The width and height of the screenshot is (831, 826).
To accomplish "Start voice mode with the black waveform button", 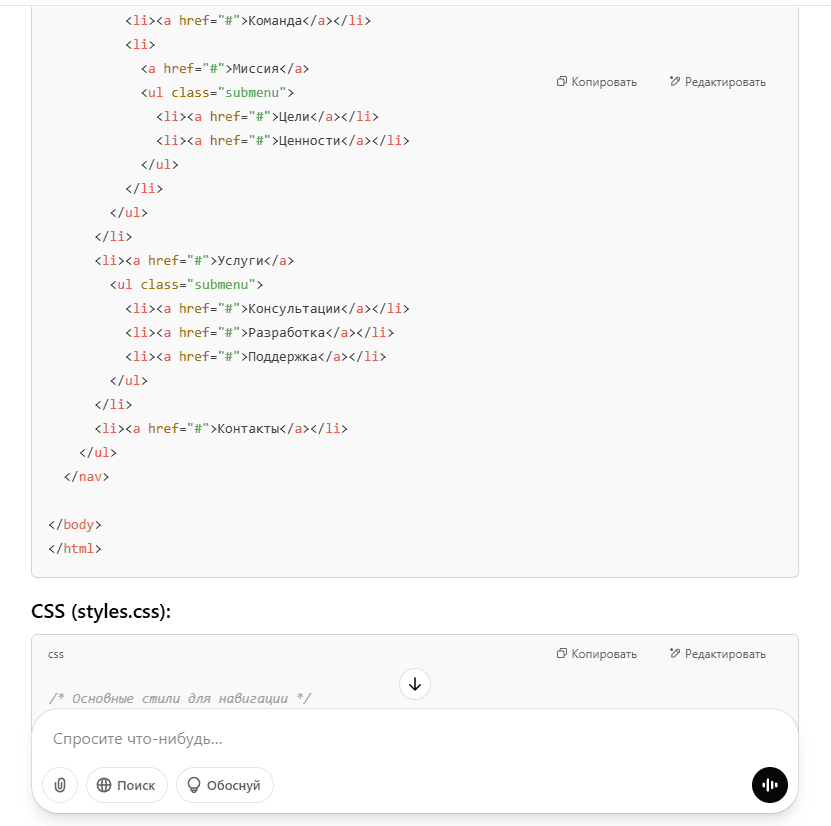I will click(770, 785).
